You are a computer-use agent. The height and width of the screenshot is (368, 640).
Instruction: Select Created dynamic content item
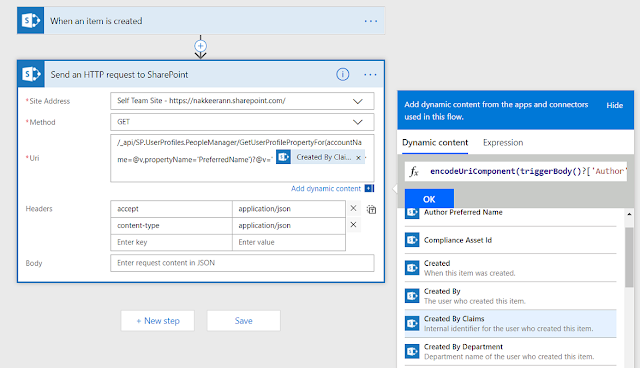pos(510,268)
